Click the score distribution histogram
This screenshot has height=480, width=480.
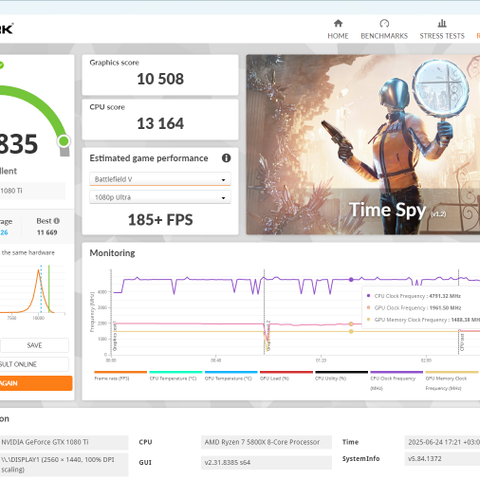32,289
